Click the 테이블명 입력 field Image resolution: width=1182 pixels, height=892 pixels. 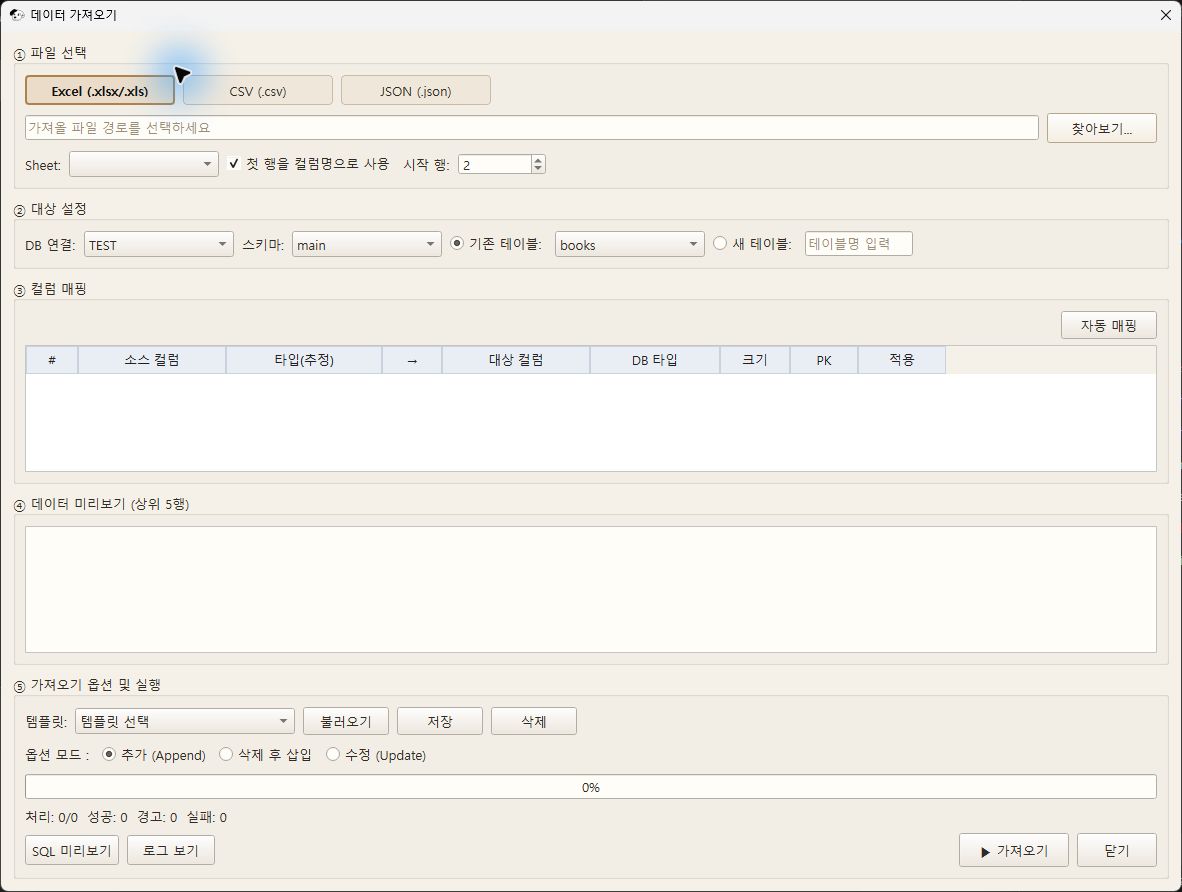pos(859,244)
